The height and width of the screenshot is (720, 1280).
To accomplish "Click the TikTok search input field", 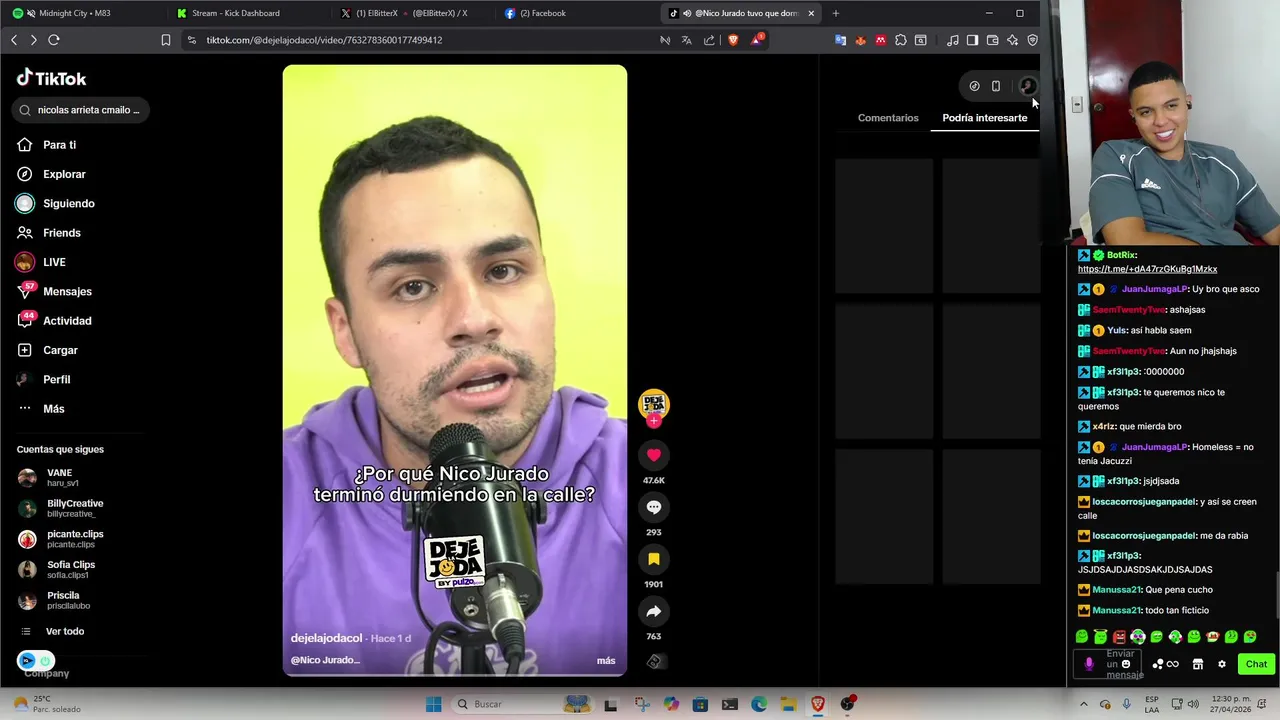I will click(x=82, y=110).
